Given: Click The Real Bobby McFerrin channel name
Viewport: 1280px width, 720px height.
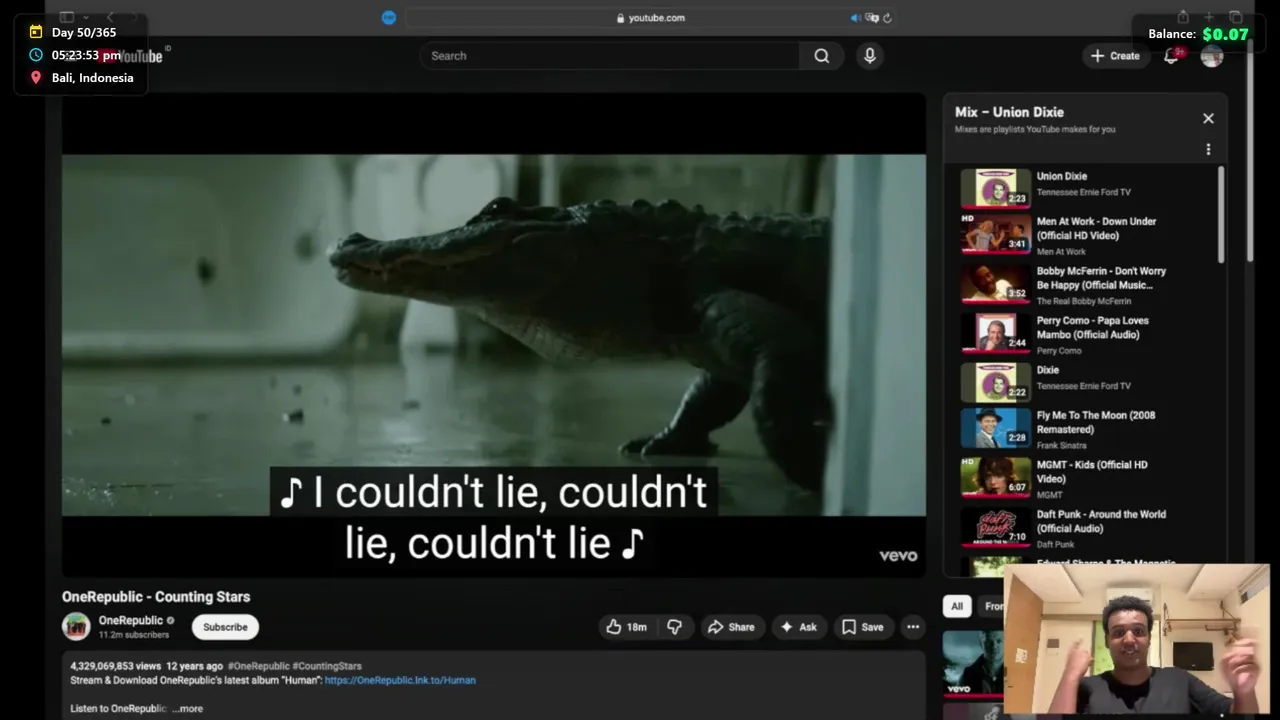Looking at the screenshot, I should pyautogui.click(x=1083, y=301).
